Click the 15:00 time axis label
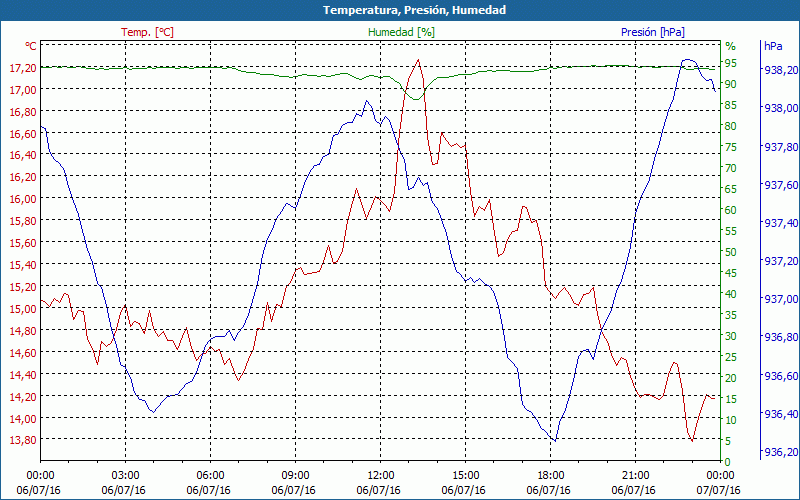800x500 pixels. tap(465, 476)
